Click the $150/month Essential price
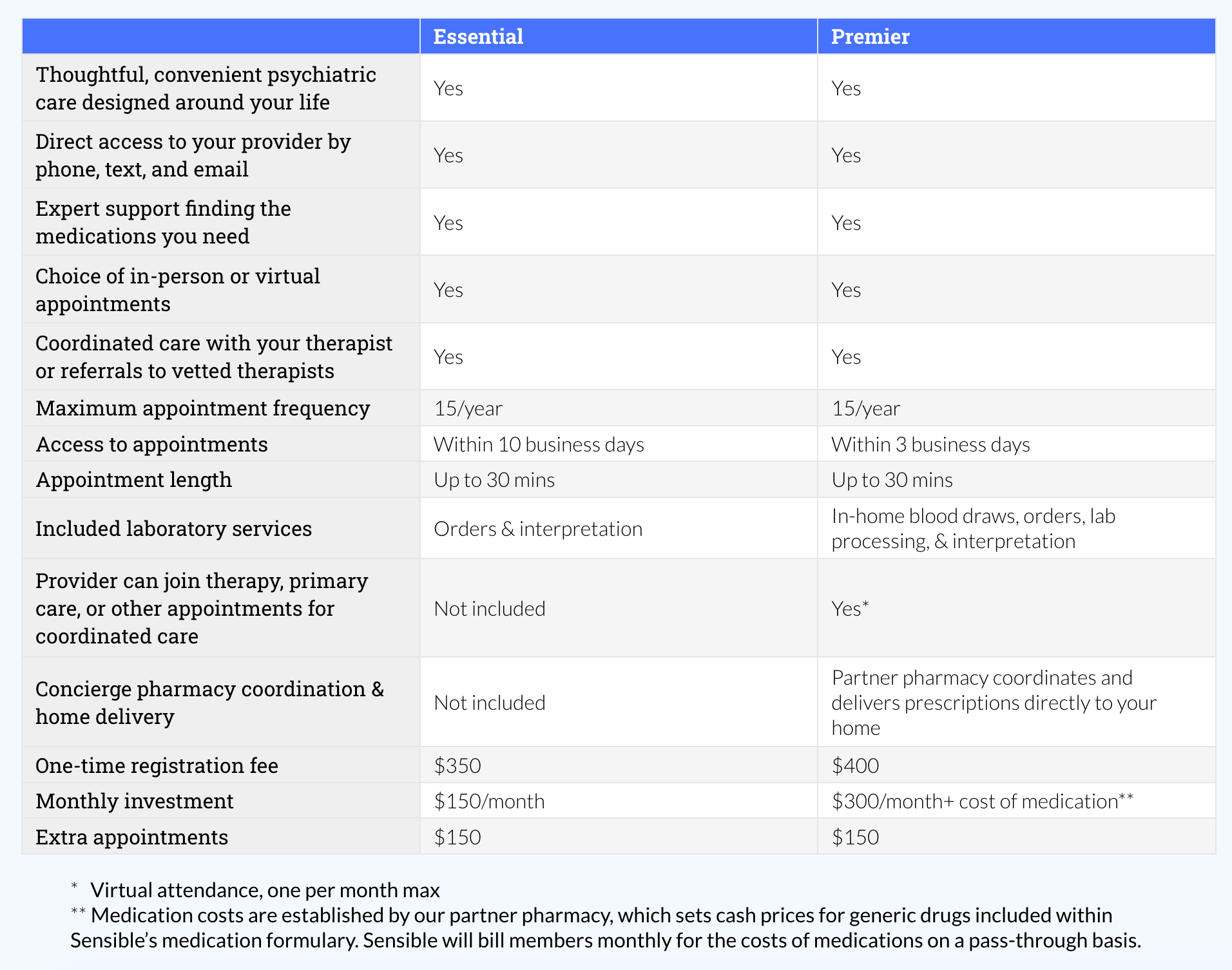This screenshot has height=970, width=1232. (489, 801)
